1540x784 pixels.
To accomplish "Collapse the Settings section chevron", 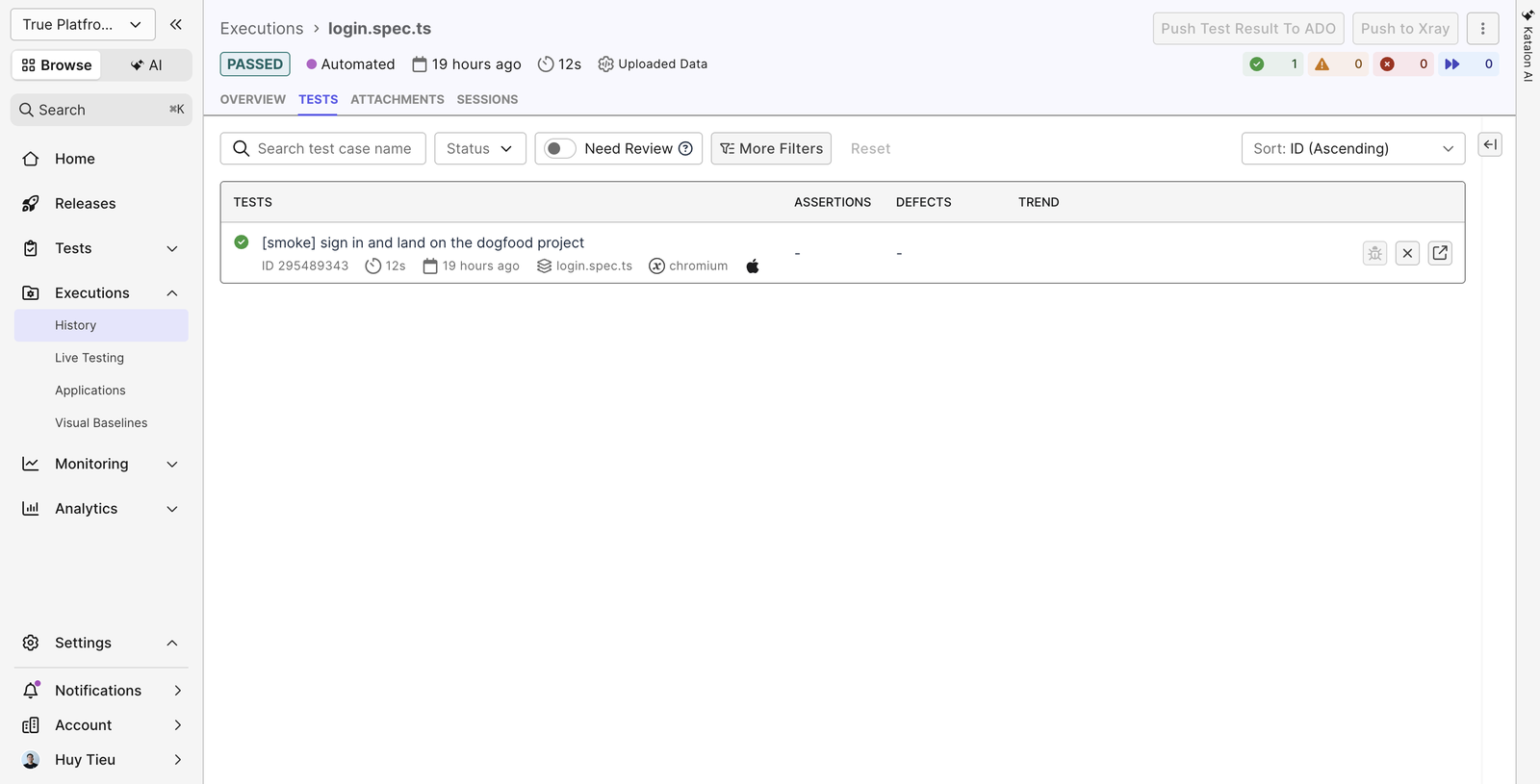I will click(172, 643).
